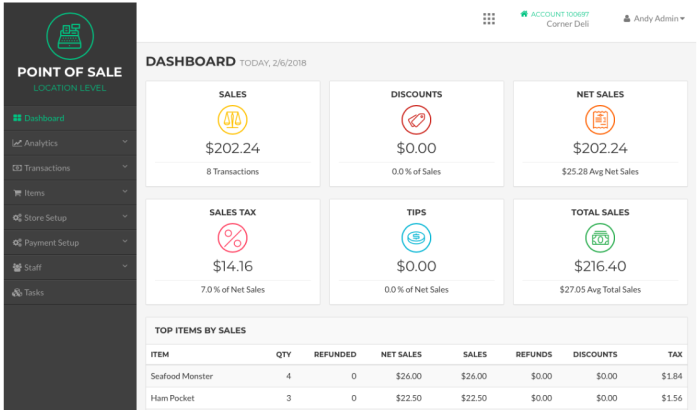Open the Tasks sidebar item
Screen dimensions: 700x410
(x=70, y=293)
